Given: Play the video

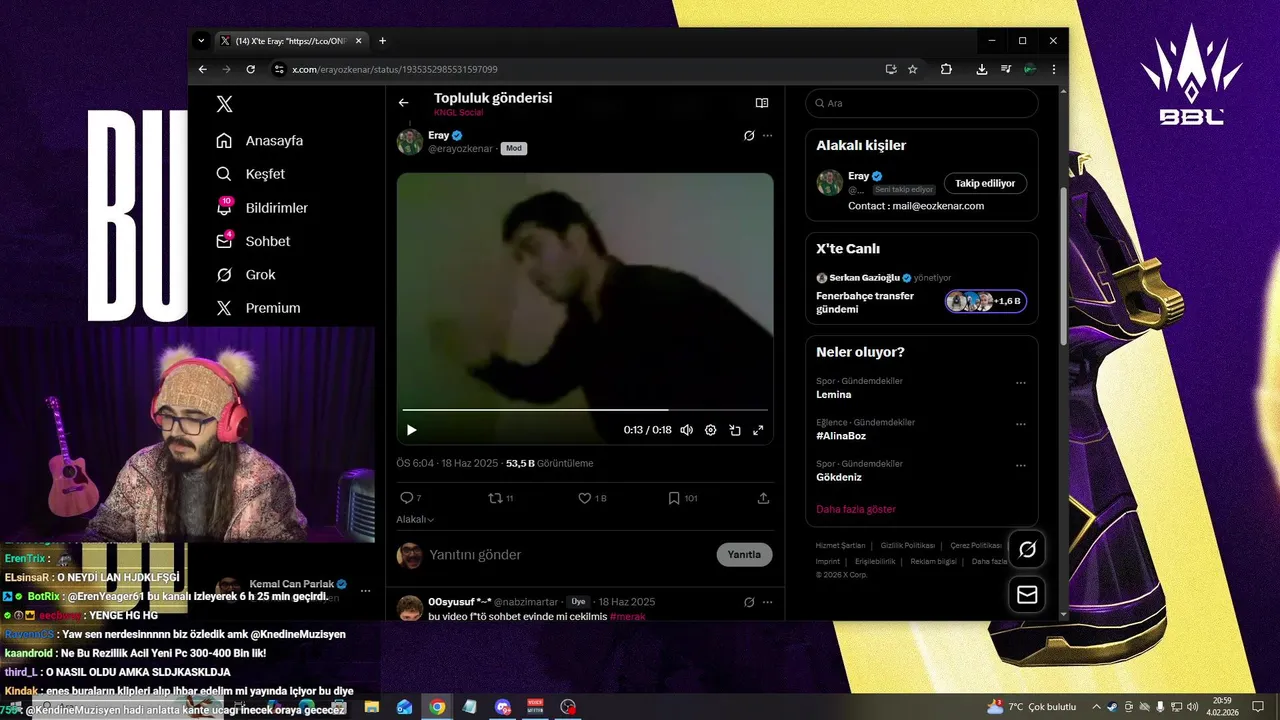Looking at the screenshot, I should tap(411, 430).
